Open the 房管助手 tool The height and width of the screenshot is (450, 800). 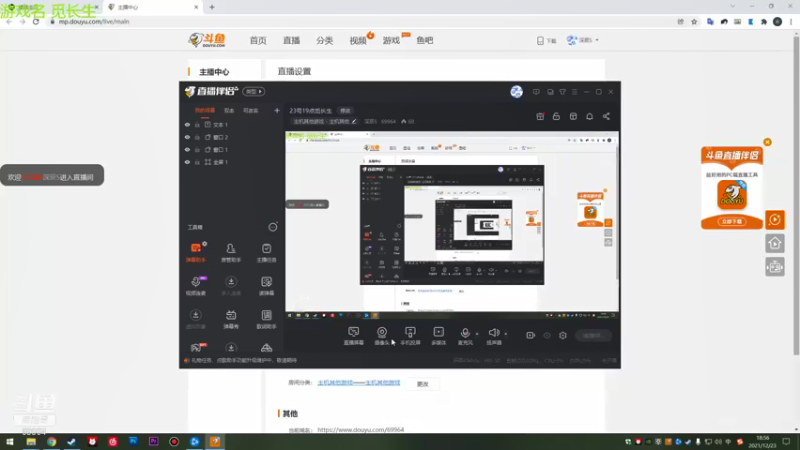click(231, 252)
